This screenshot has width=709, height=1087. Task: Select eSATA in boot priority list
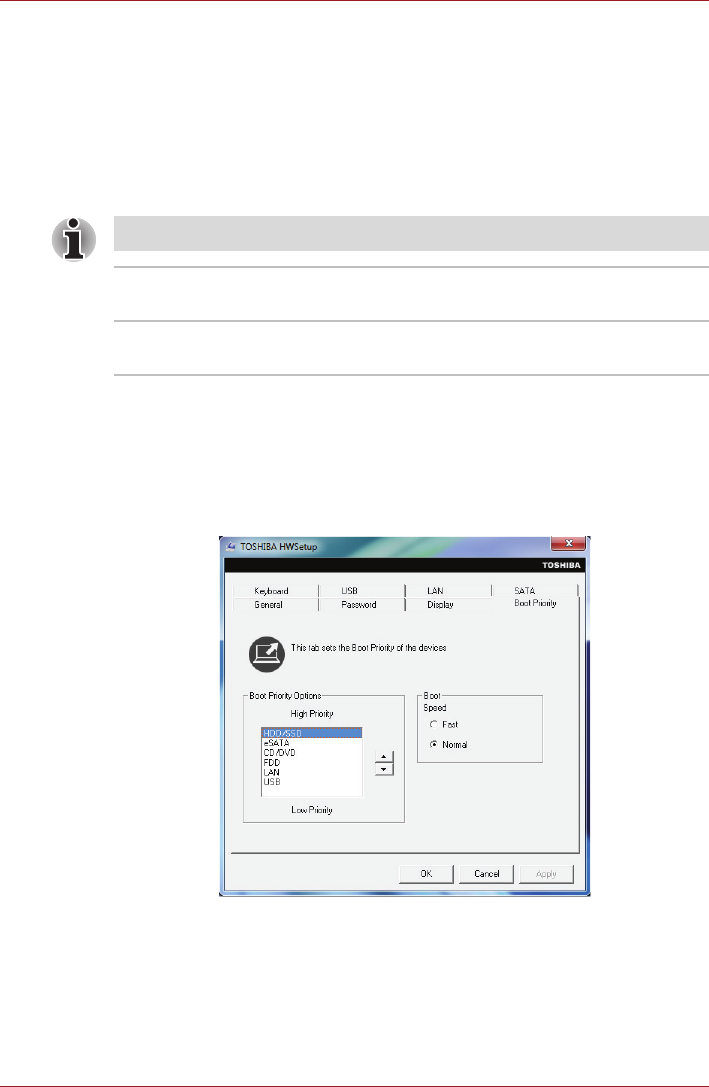pos(312,742)
